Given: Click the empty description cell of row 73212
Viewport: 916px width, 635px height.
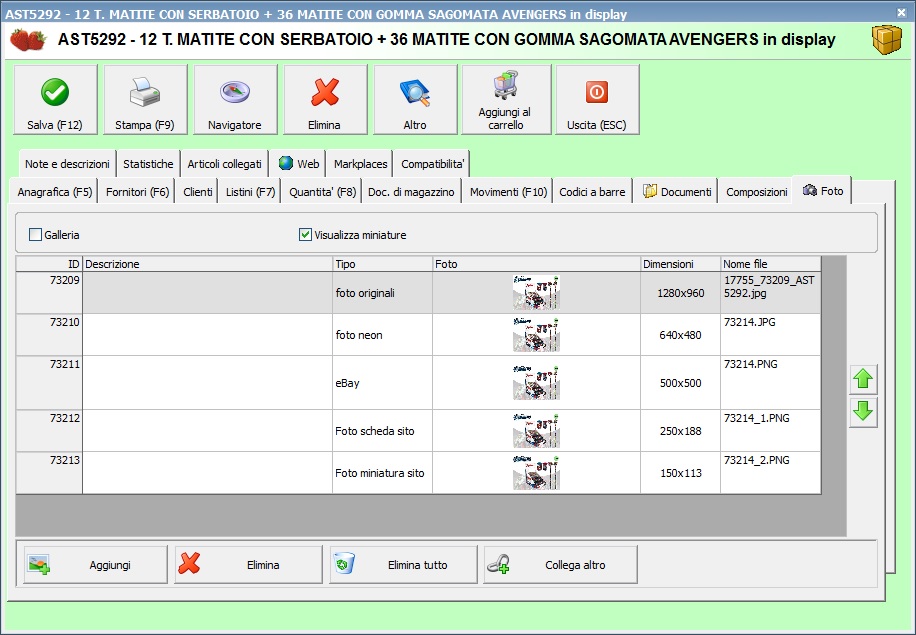Looking at the screenshot, I should tap(207, 431).
